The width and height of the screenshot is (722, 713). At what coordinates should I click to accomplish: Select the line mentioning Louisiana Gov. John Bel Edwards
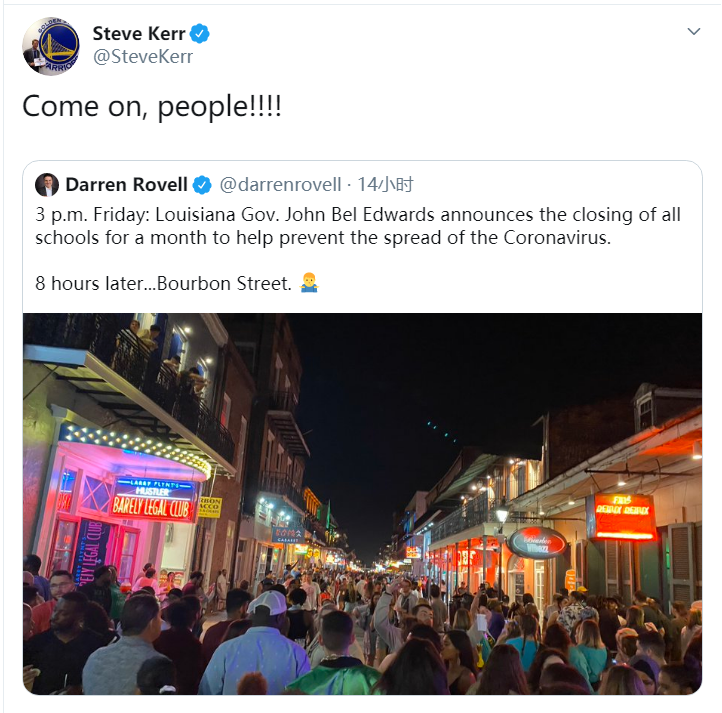click(358, 215)
